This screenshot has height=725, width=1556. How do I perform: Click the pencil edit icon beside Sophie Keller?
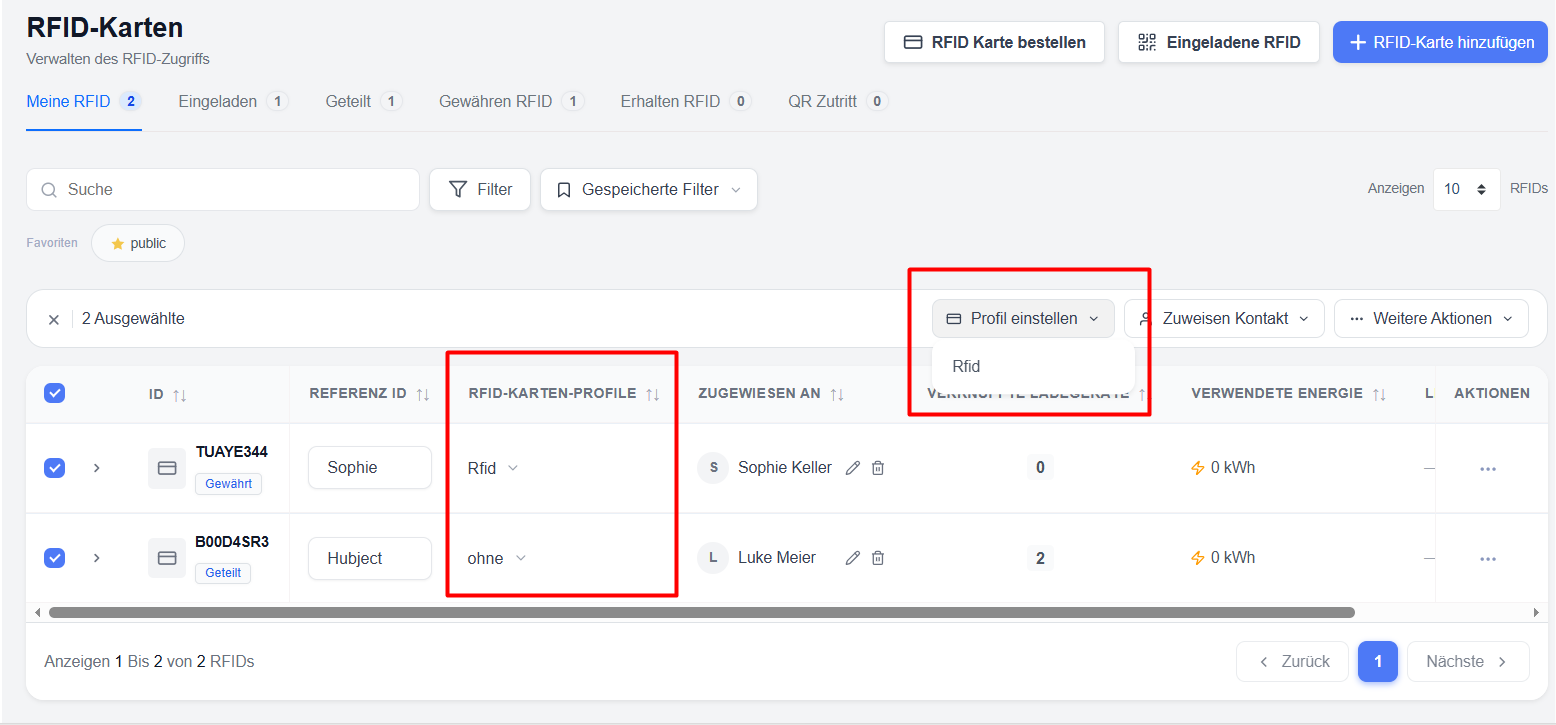pos(853,468)
